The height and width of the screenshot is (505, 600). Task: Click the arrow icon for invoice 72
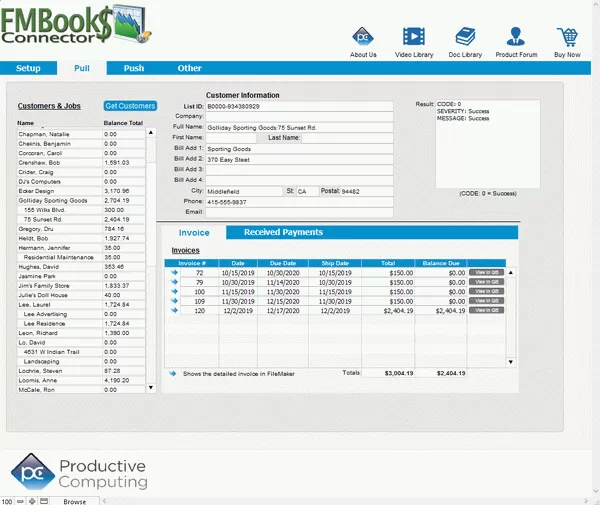[x=173, y=272]
